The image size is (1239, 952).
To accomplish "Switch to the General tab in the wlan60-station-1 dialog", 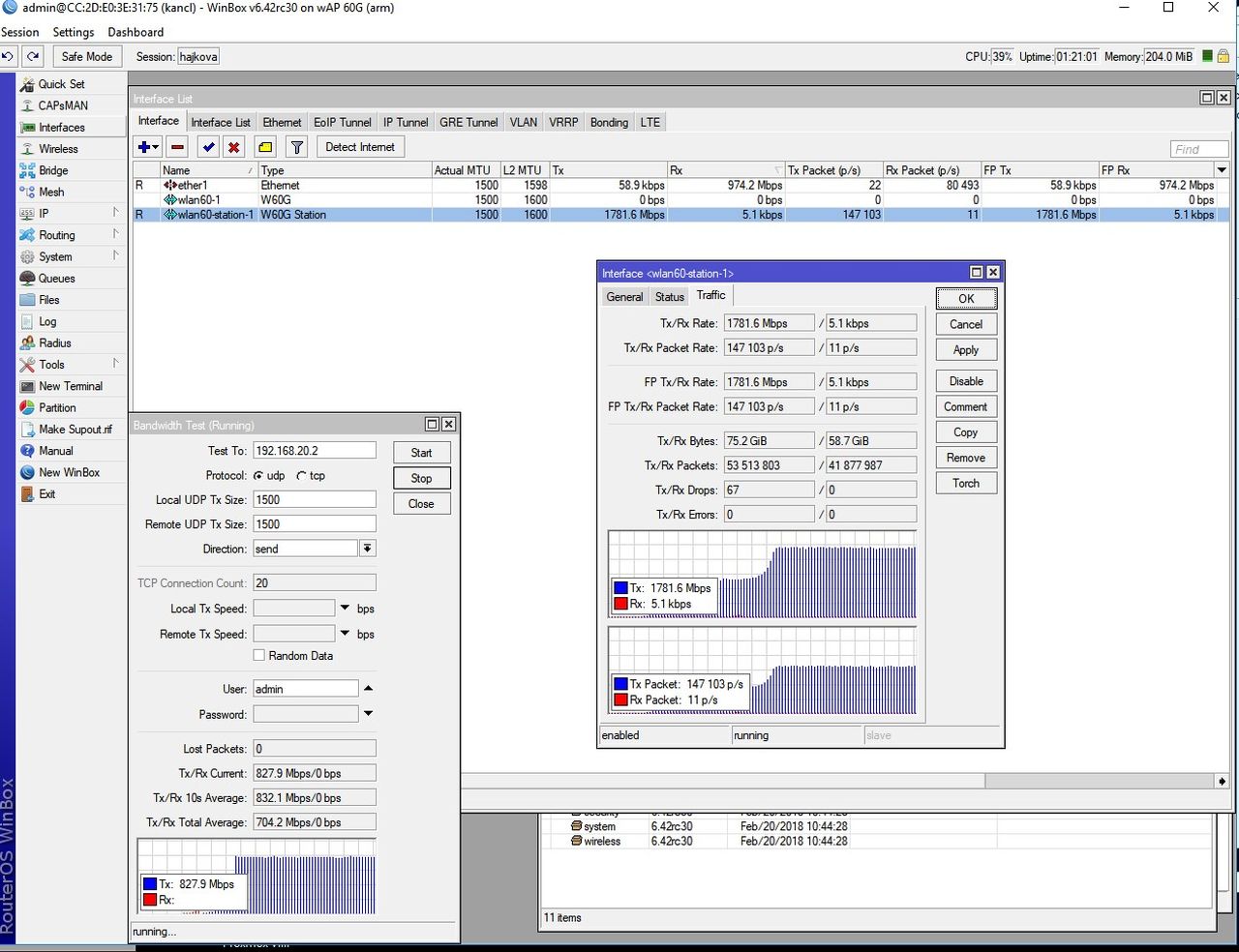I will [624, 297].
